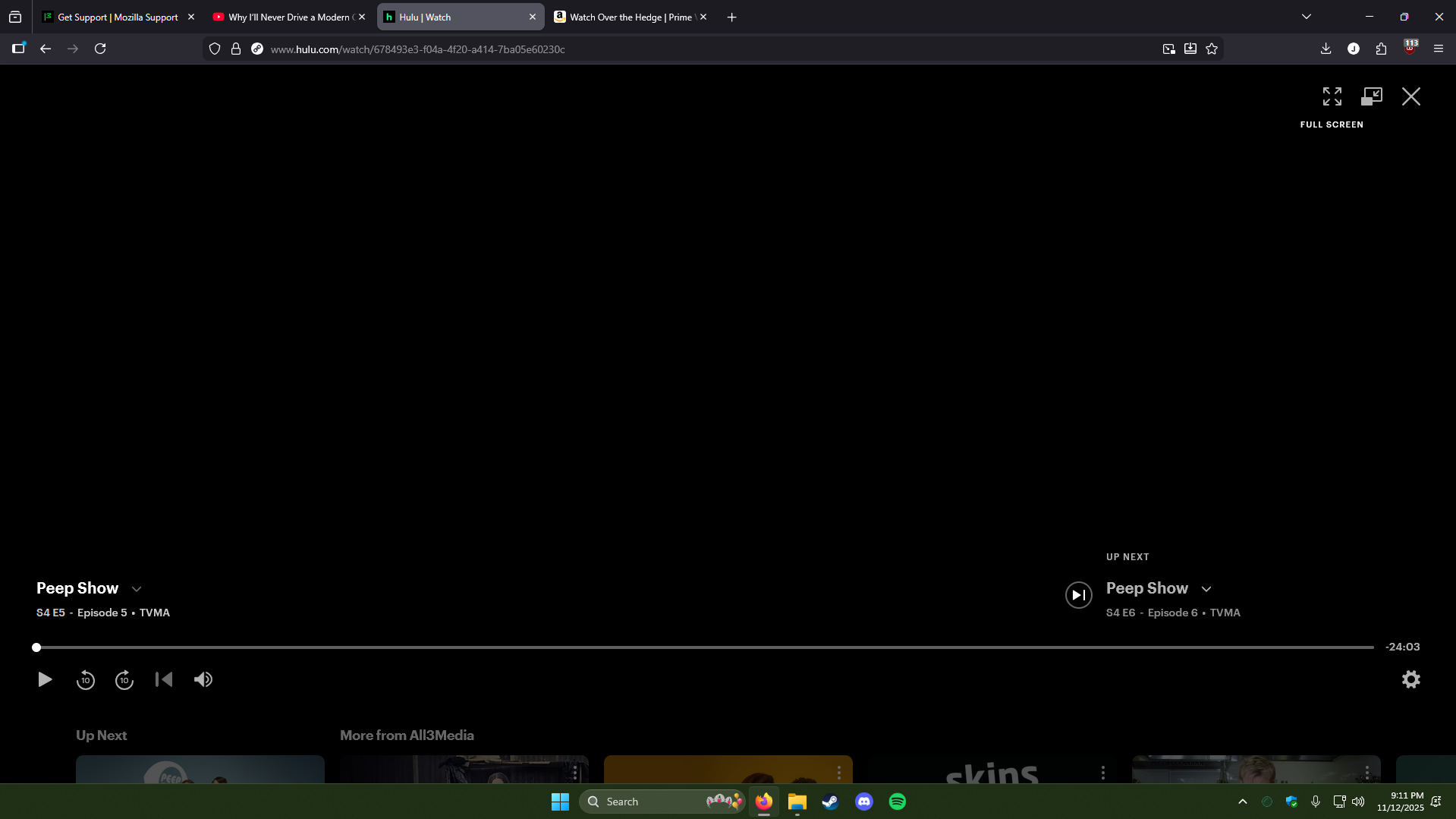Open a new browser tab
The image size is (1456, 819).
[x=731, y=17]
